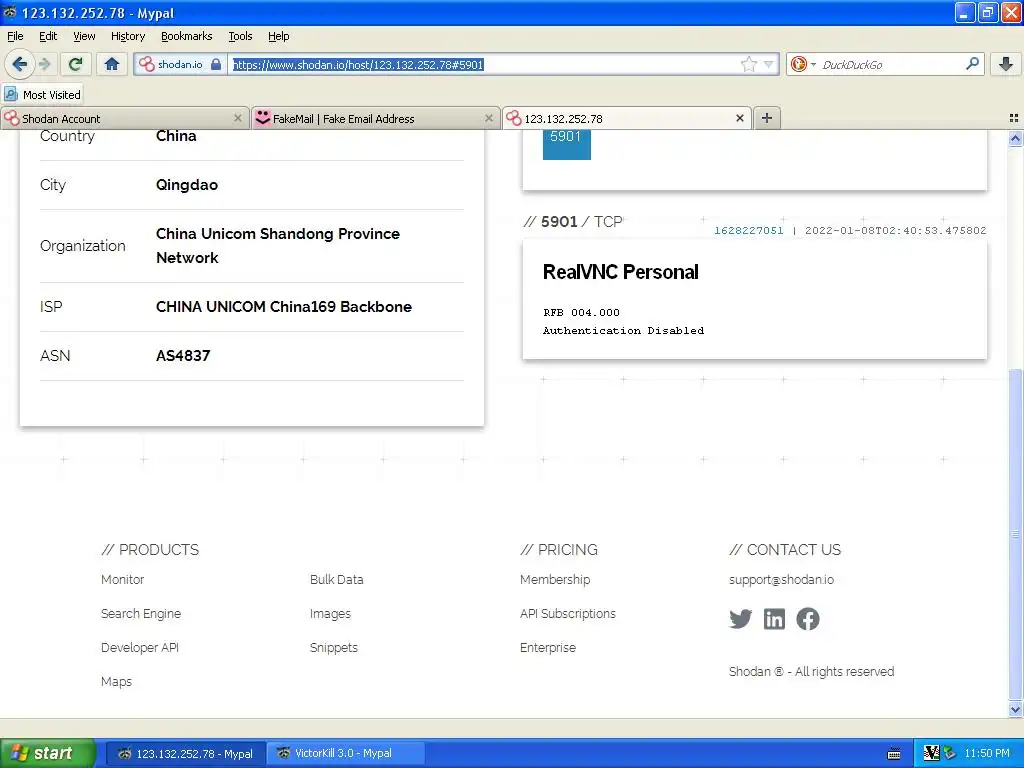The height and width of the screenshot is (768, 1024).
Task: Open the Images footer link
Action: coord(330,613)
